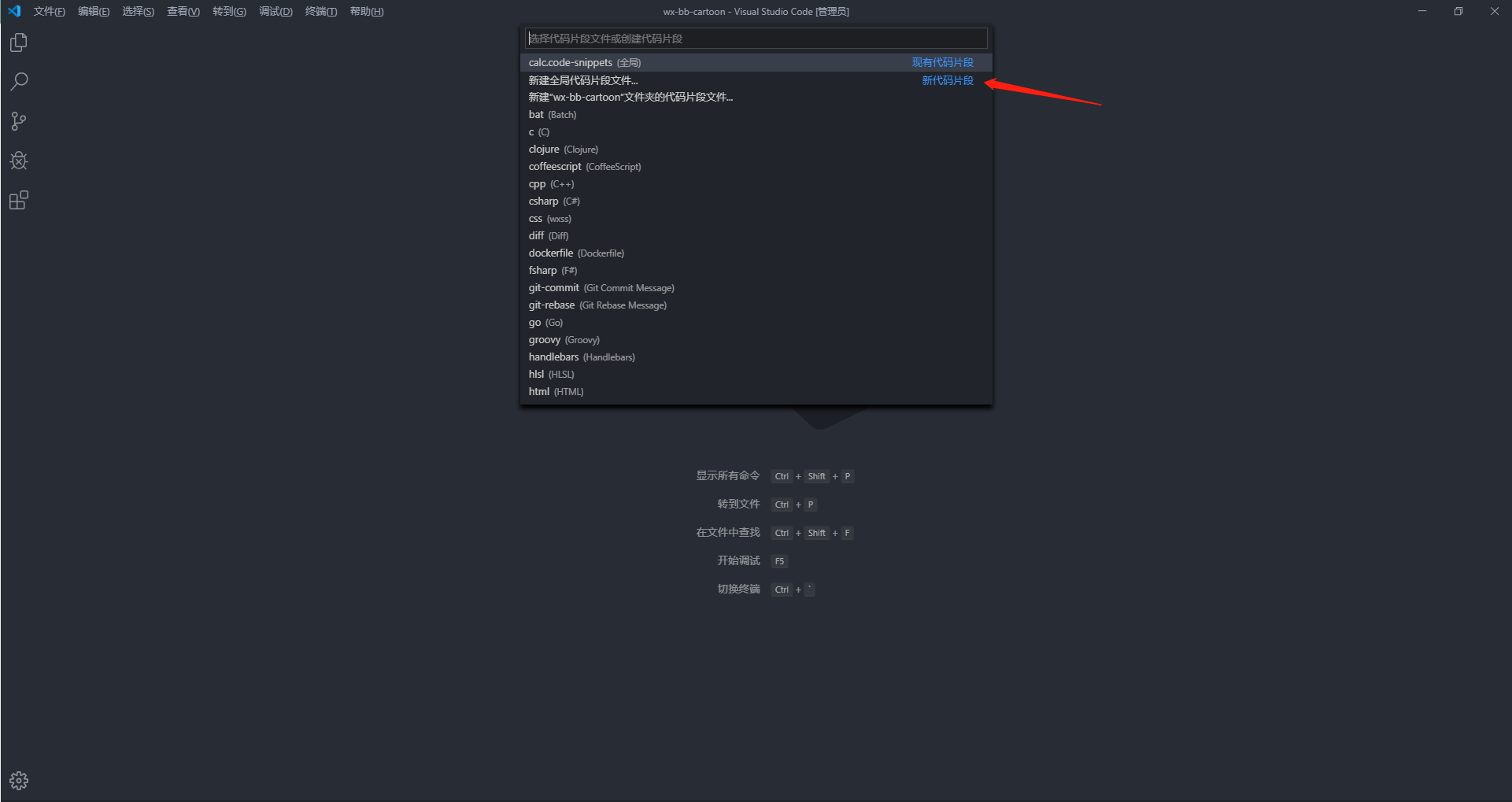The width and height of the screenshot is (1512, 802).
Task: Select clojure snippet language
Action: [x=756, y=150]
